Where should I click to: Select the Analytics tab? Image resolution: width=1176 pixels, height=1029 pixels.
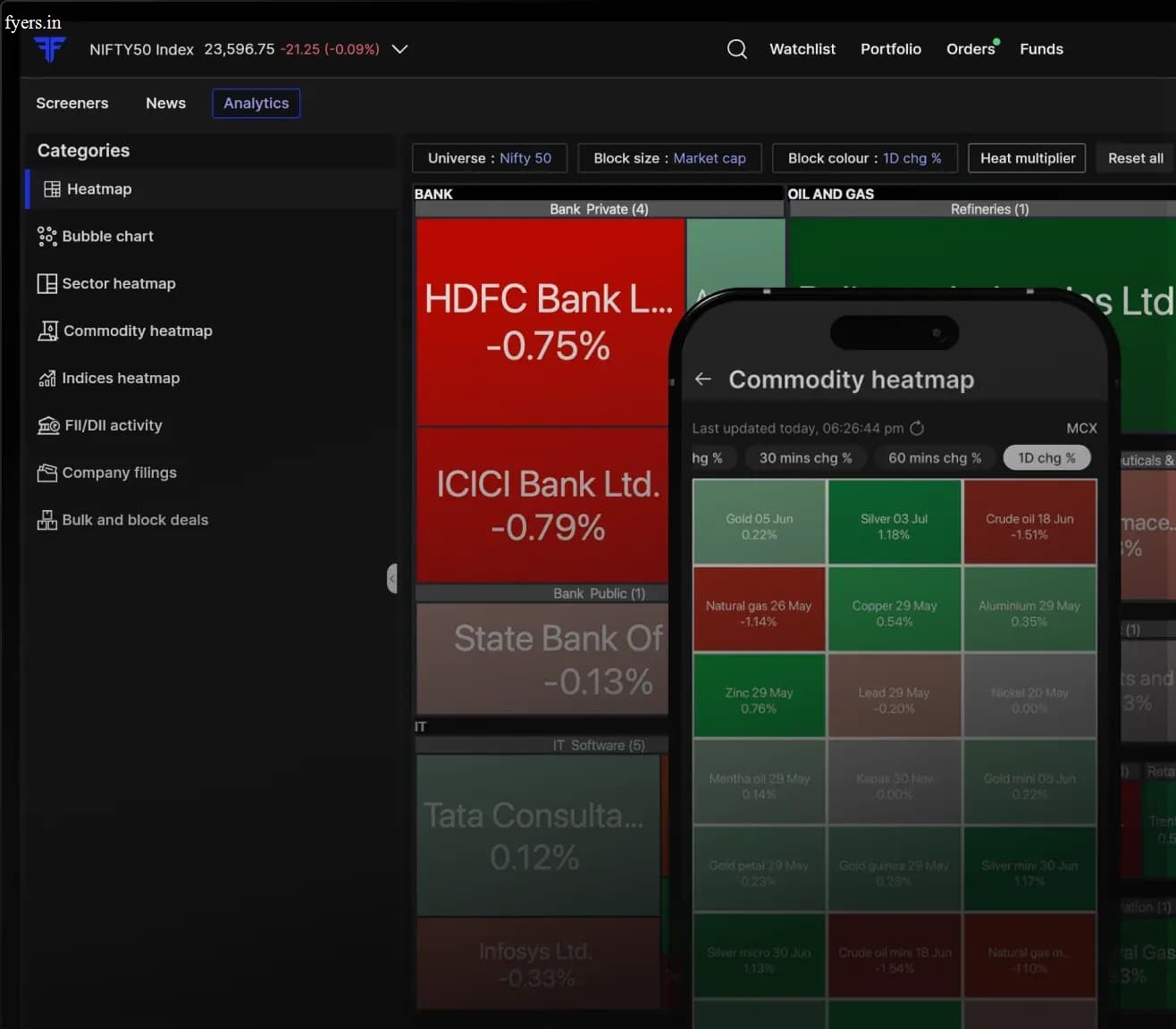point(256,104)
